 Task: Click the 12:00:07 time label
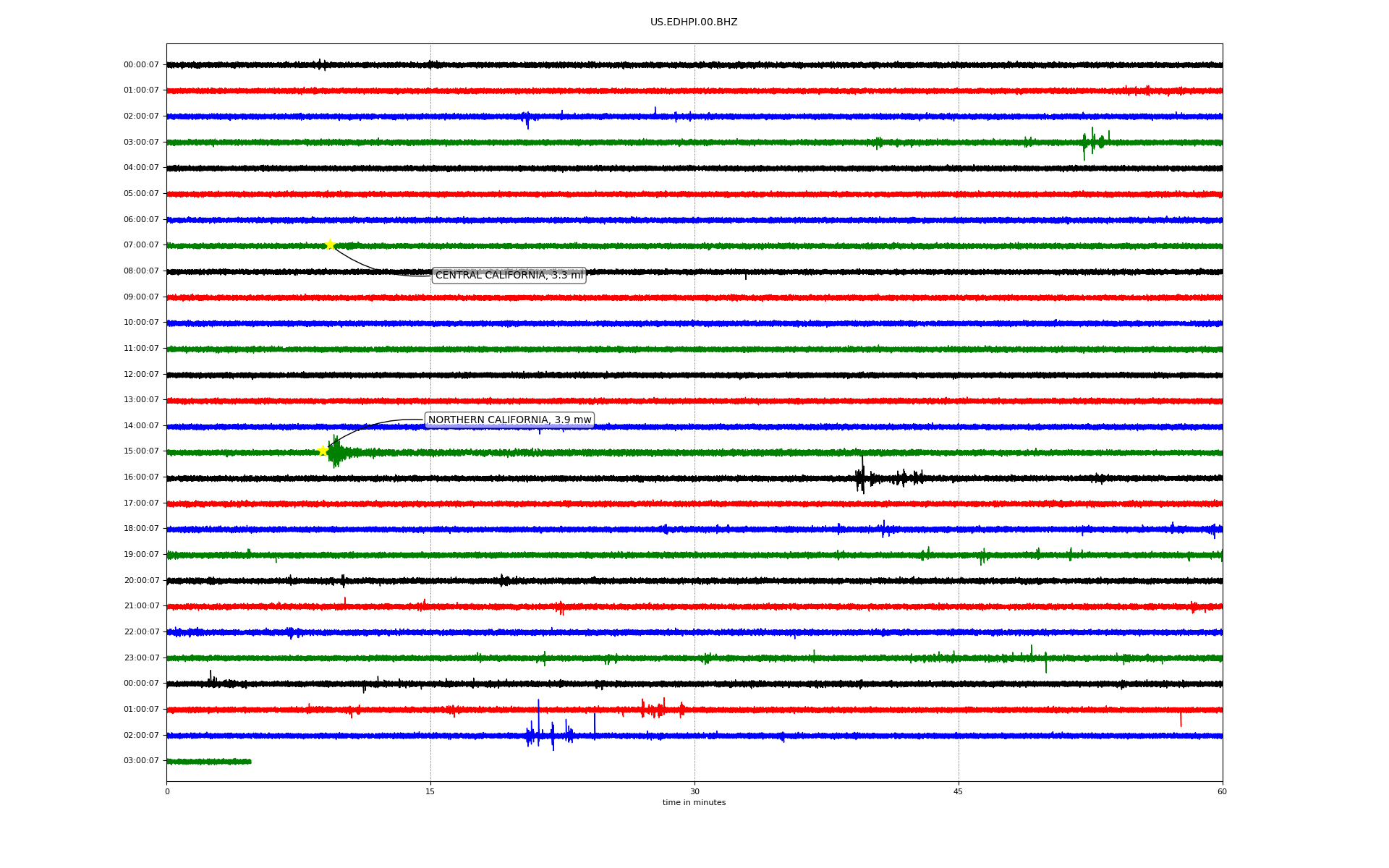pyautogui.click(x=141, y=374)
